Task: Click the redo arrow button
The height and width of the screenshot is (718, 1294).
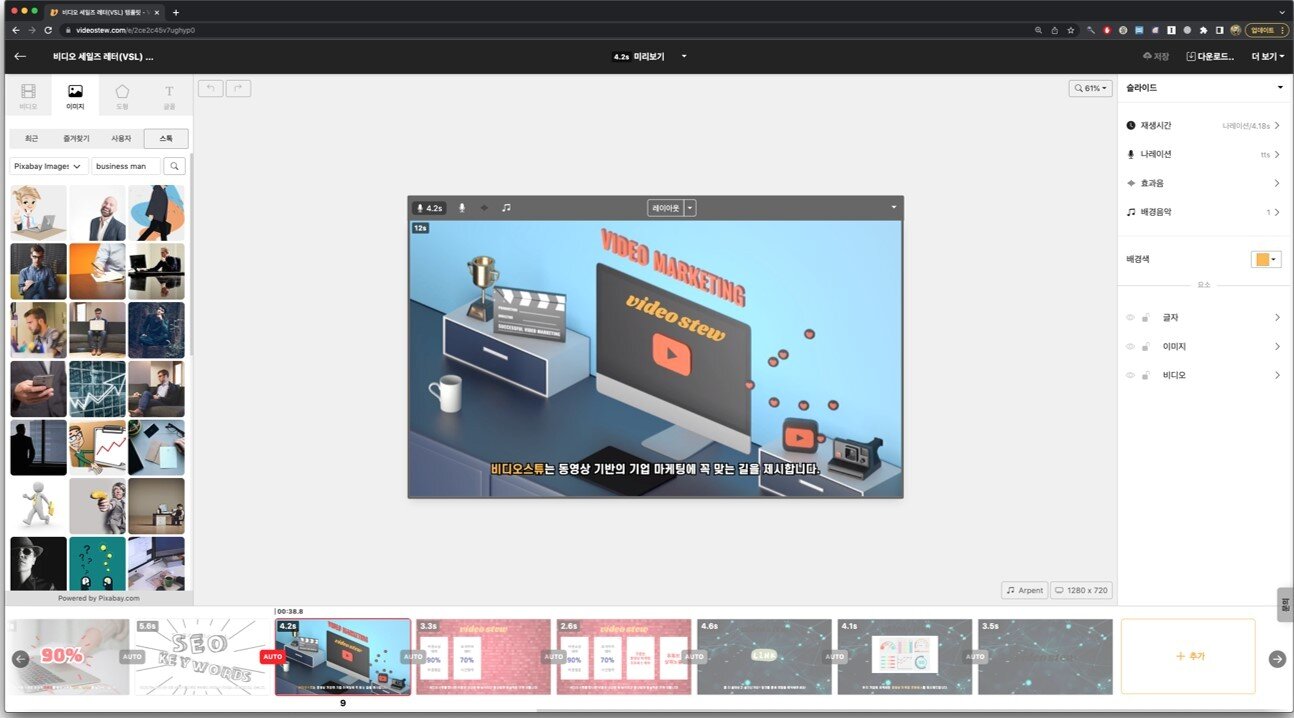Action: (x=238, y=88)
